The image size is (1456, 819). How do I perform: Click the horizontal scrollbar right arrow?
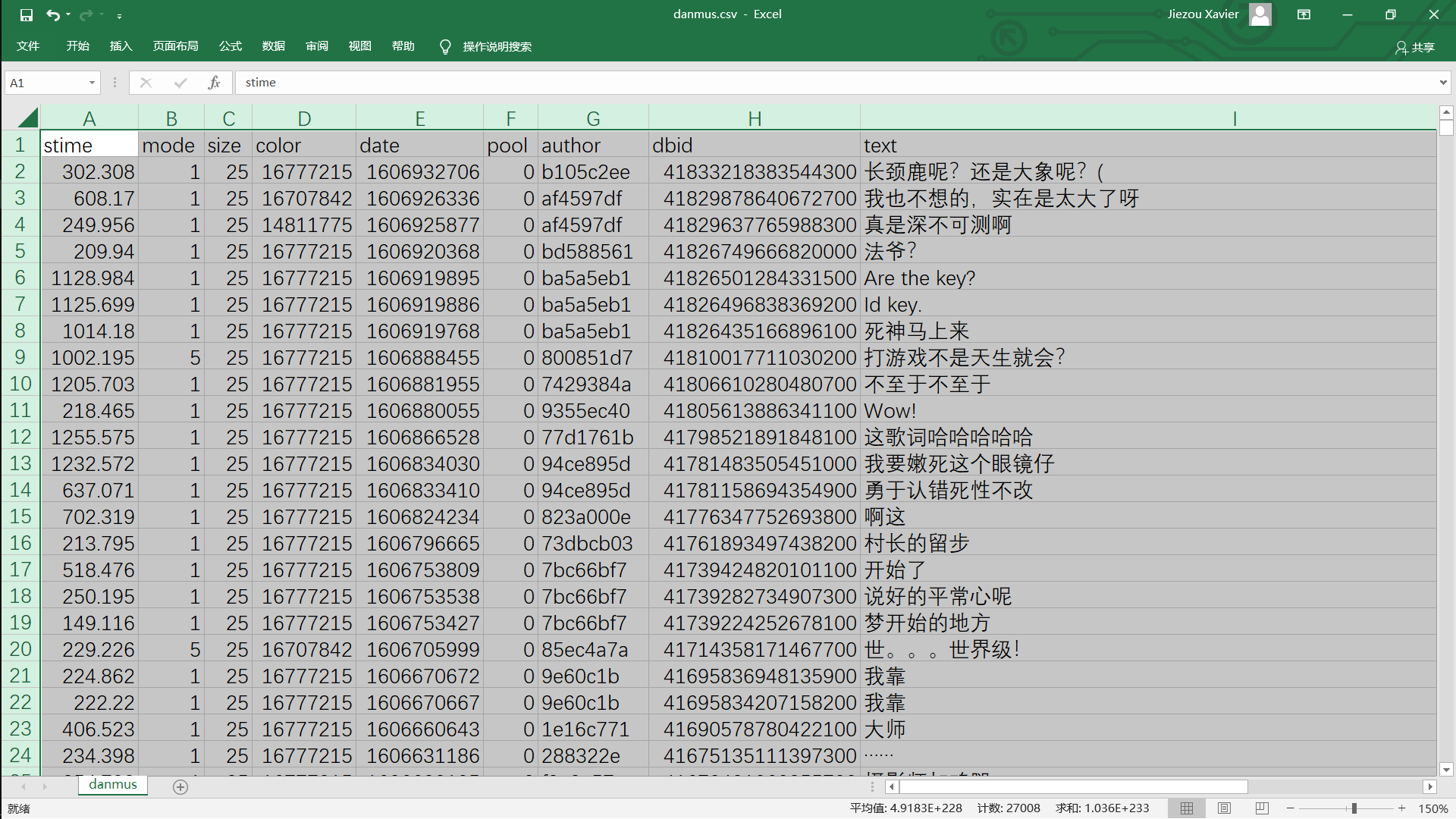coord(1429,787)
